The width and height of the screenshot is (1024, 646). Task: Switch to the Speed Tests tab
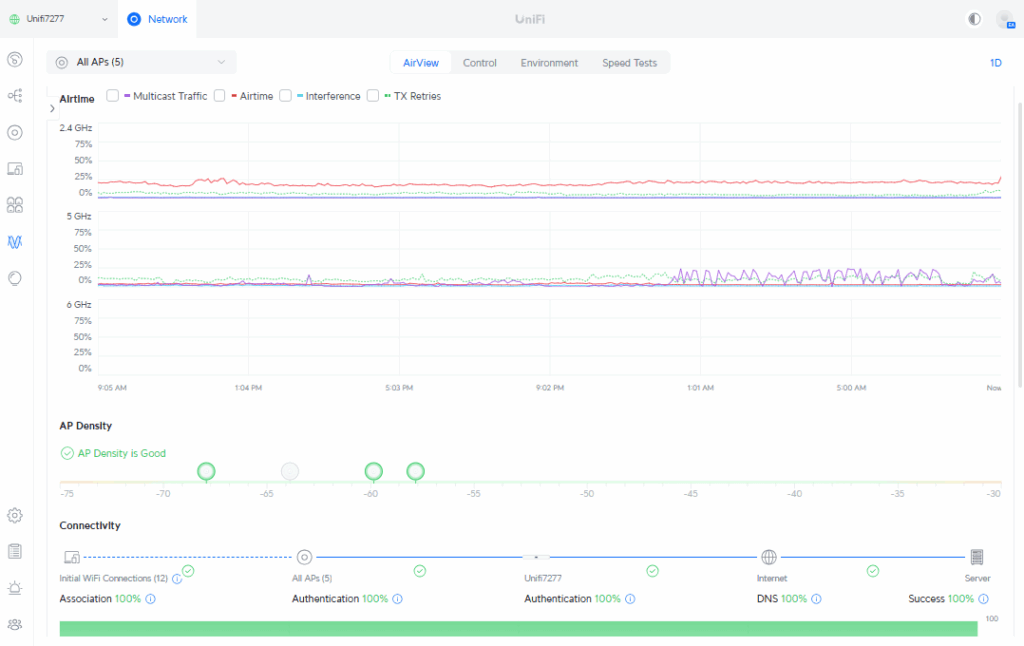point(629,63)
